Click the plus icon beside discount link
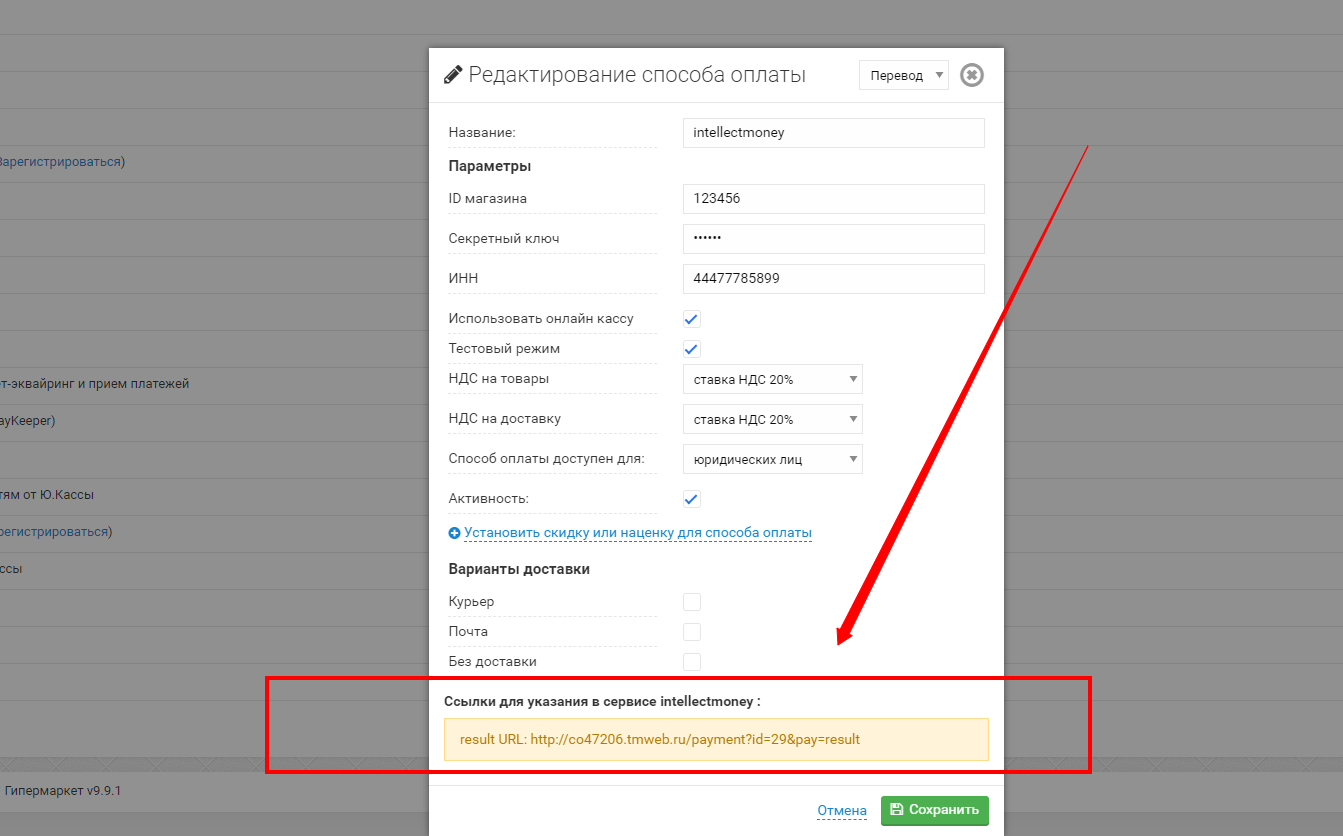The image size is (1343, 836). [x=455, y=533]
